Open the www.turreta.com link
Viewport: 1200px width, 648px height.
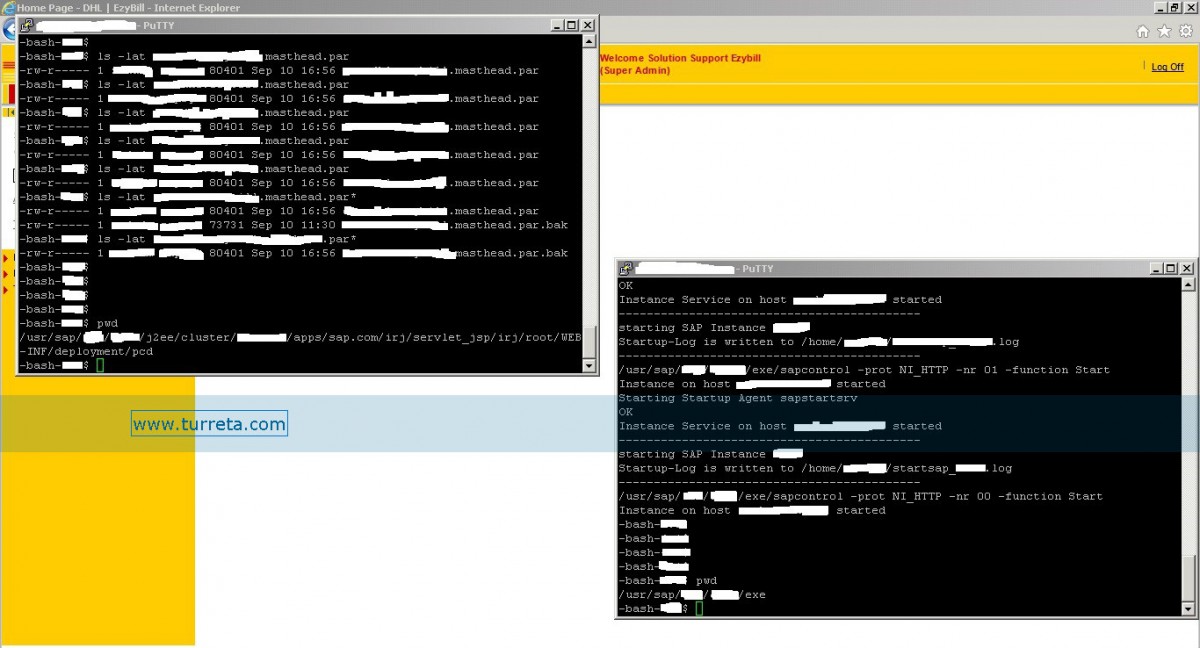point(209,424)
